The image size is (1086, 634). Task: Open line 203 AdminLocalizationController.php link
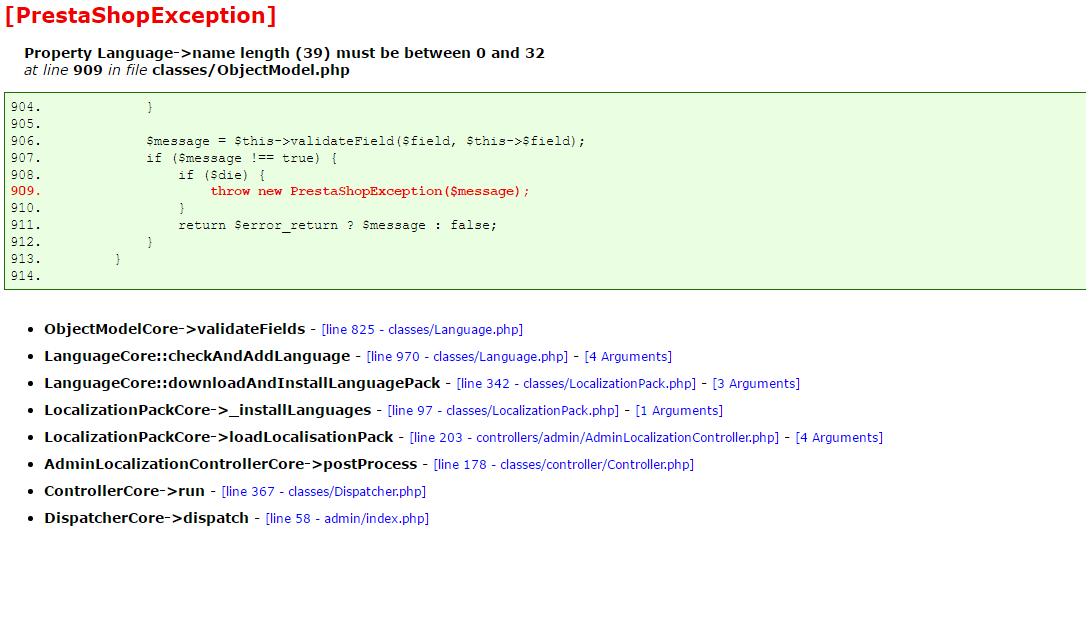(594, 438)
